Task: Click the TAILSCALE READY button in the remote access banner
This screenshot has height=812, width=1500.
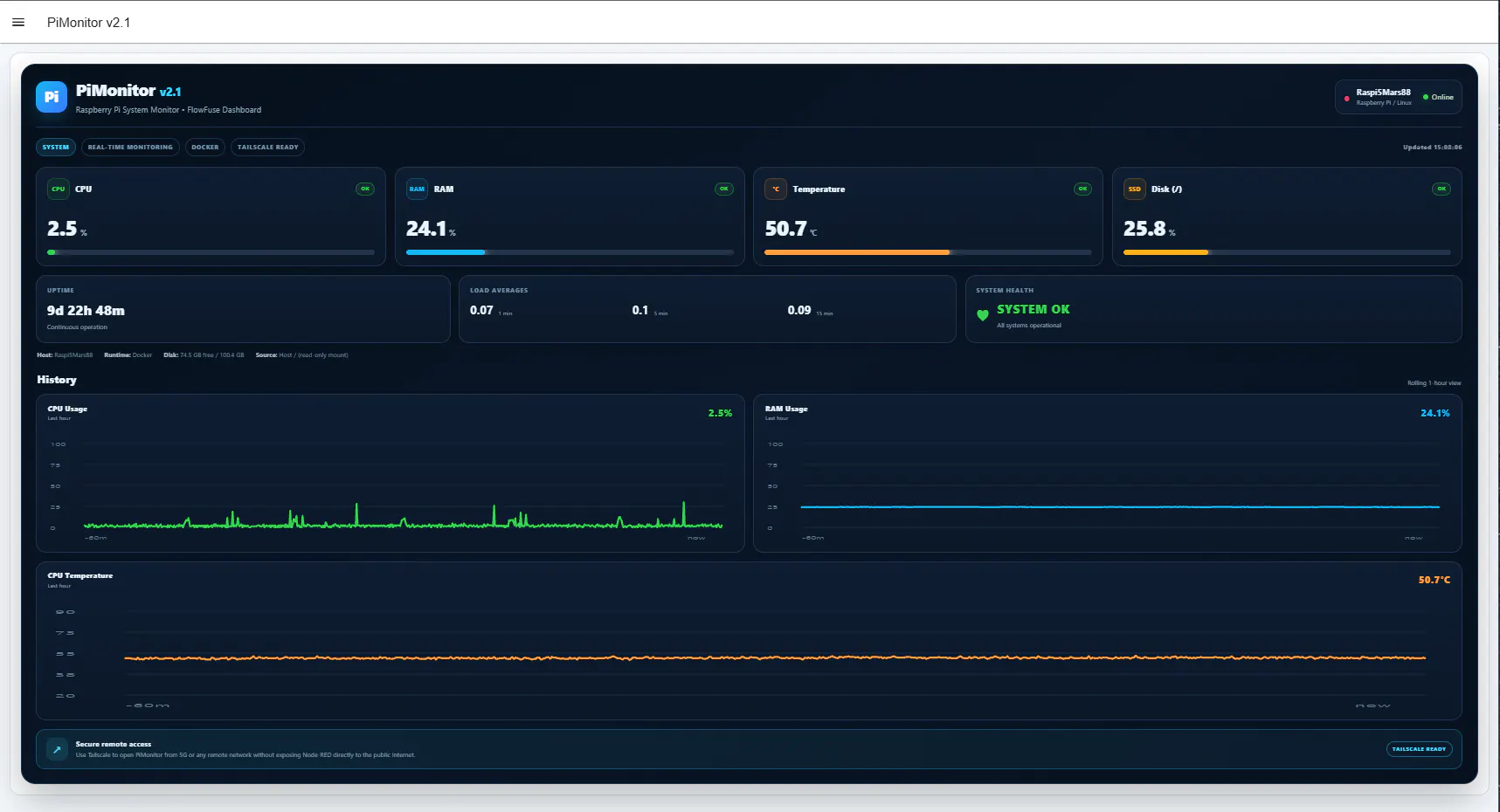Action: pos(1419,749)
